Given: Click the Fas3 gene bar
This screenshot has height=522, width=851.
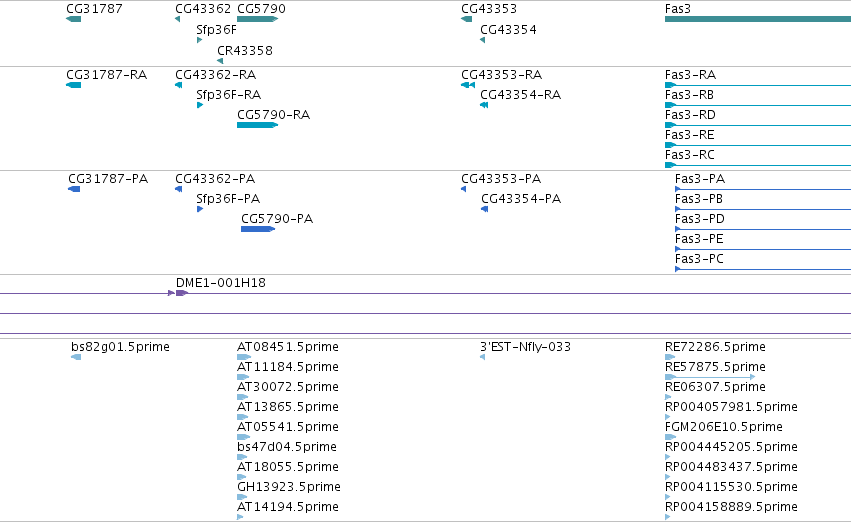Looking at the screenshot, I should coord(758,19).
